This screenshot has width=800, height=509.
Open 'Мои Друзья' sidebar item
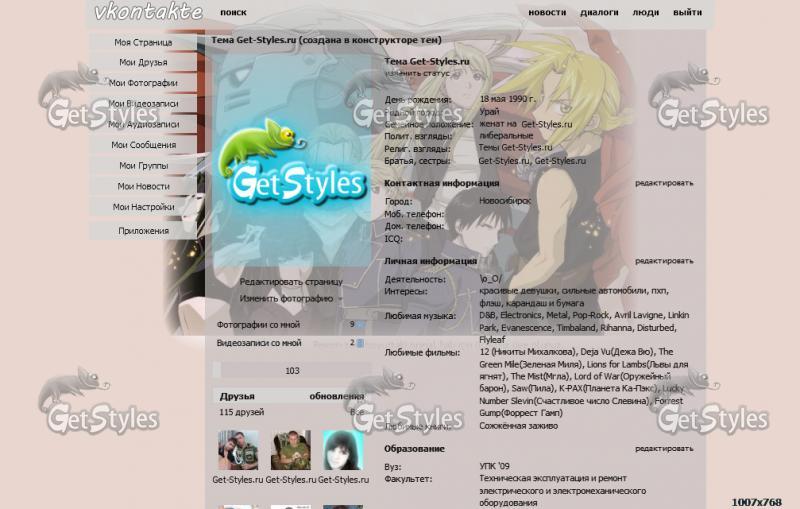(143, 63)
